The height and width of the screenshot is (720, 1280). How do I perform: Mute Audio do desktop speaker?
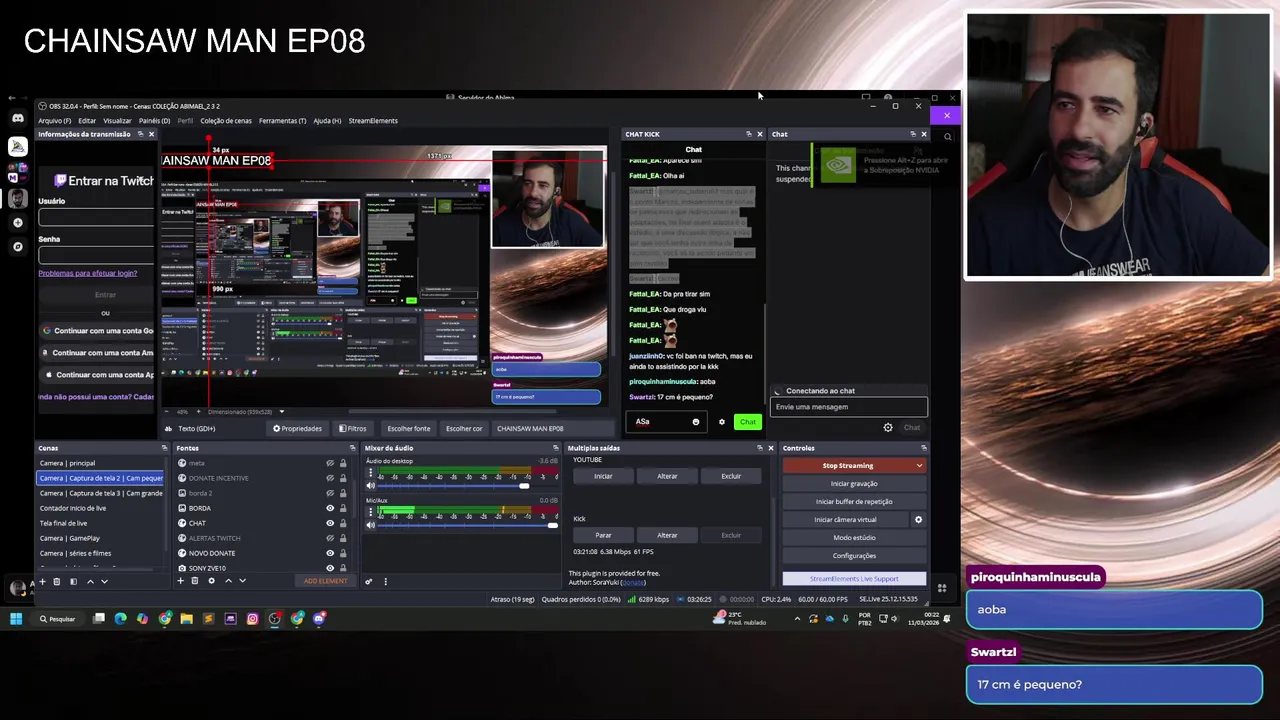pyautogui.click(x=371, y=486)
